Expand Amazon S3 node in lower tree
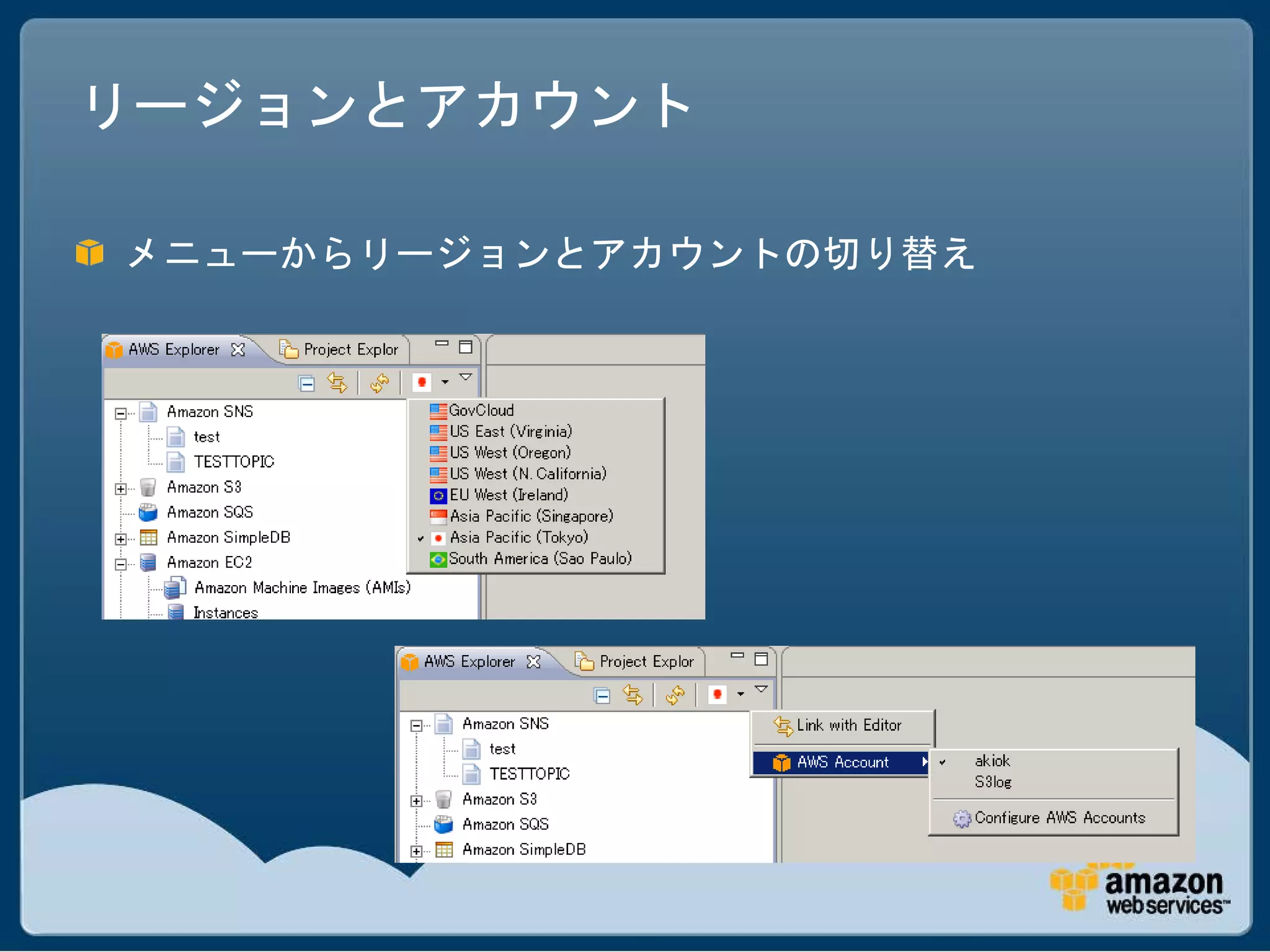 coord(417,801)
